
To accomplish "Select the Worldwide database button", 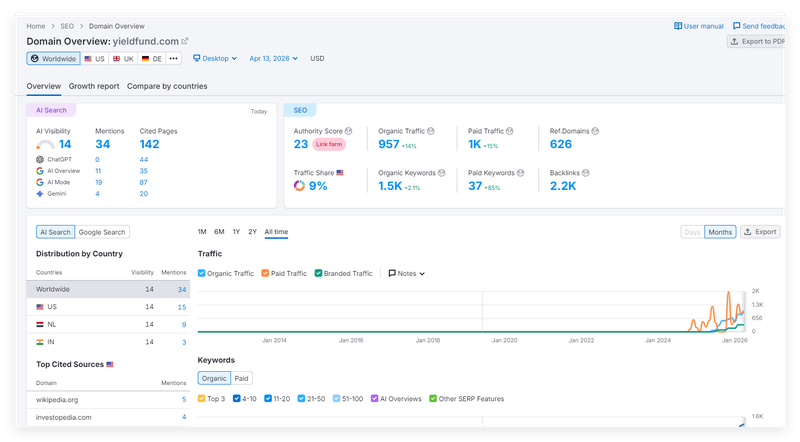I will tap(54, 59).
